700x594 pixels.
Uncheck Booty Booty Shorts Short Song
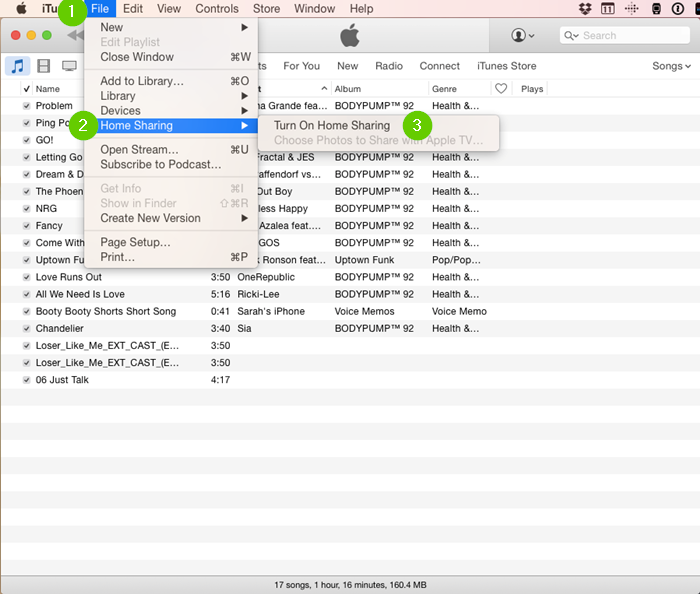point(26,312)
